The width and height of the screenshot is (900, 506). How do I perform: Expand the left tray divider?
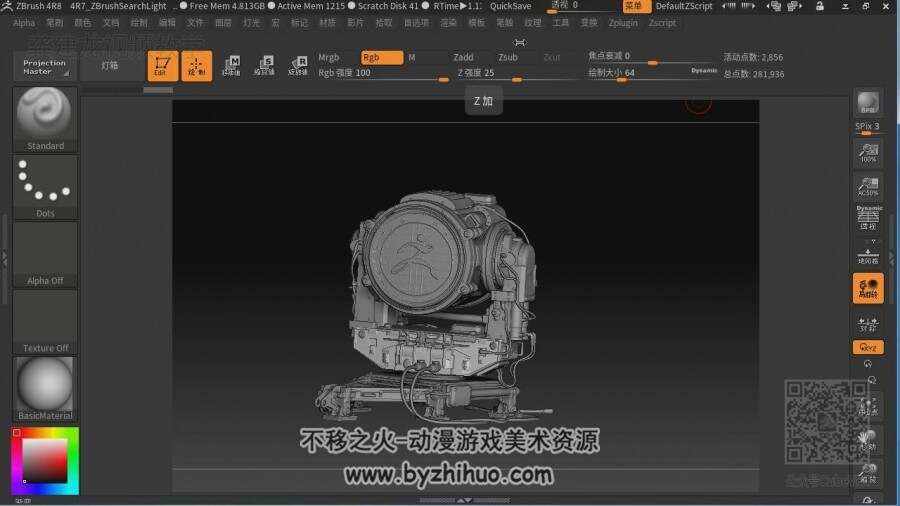(x=5, y=258)
